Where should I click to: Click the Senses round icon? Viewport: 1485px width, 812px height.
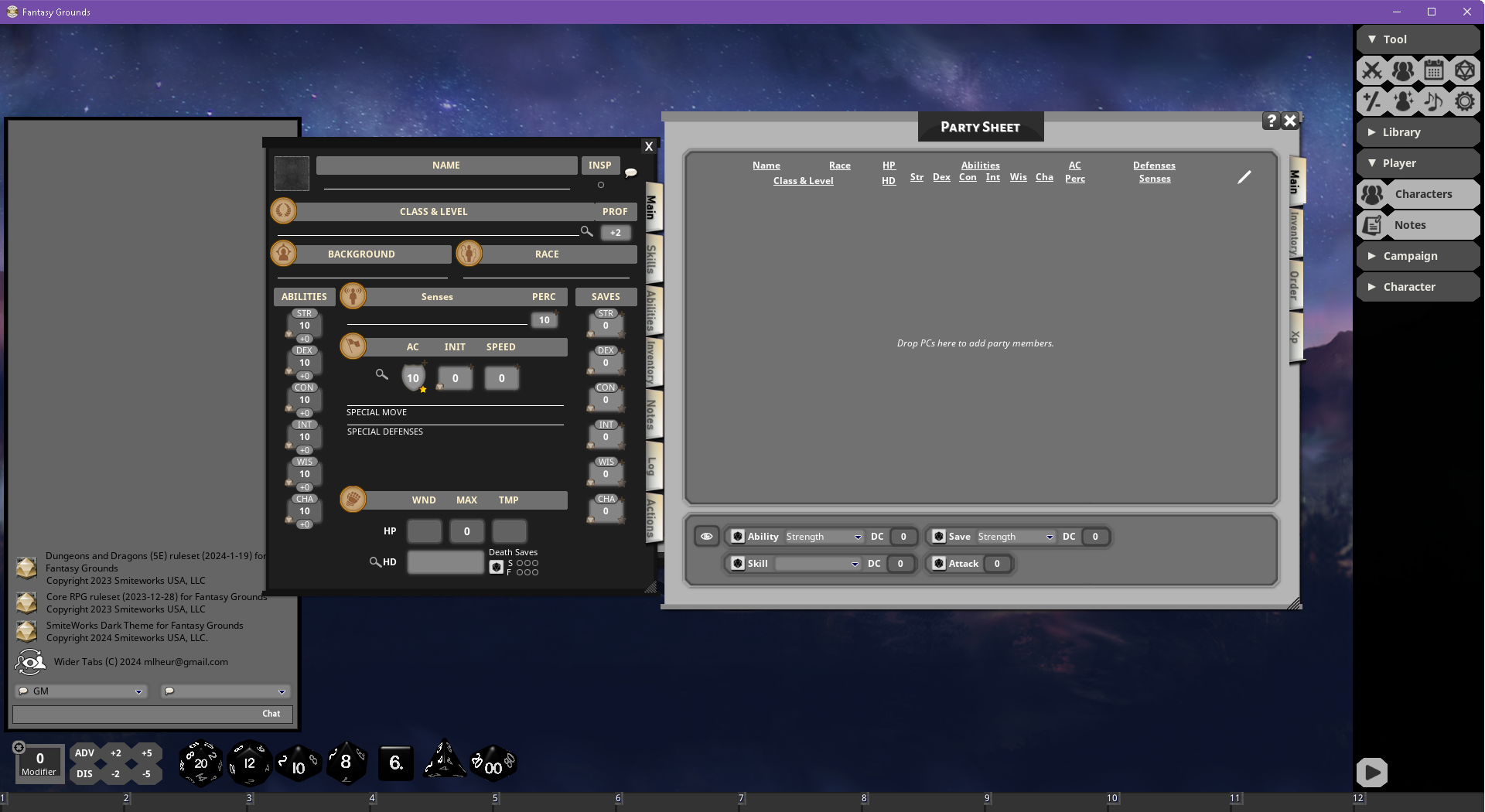[x=353, y=295]
